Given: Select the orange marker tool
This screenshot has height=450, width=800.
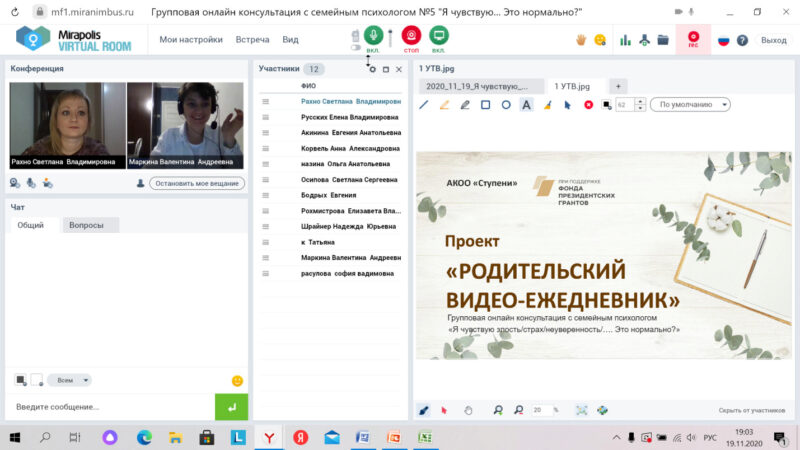Looking at the screenshot, I should (444, 105).
